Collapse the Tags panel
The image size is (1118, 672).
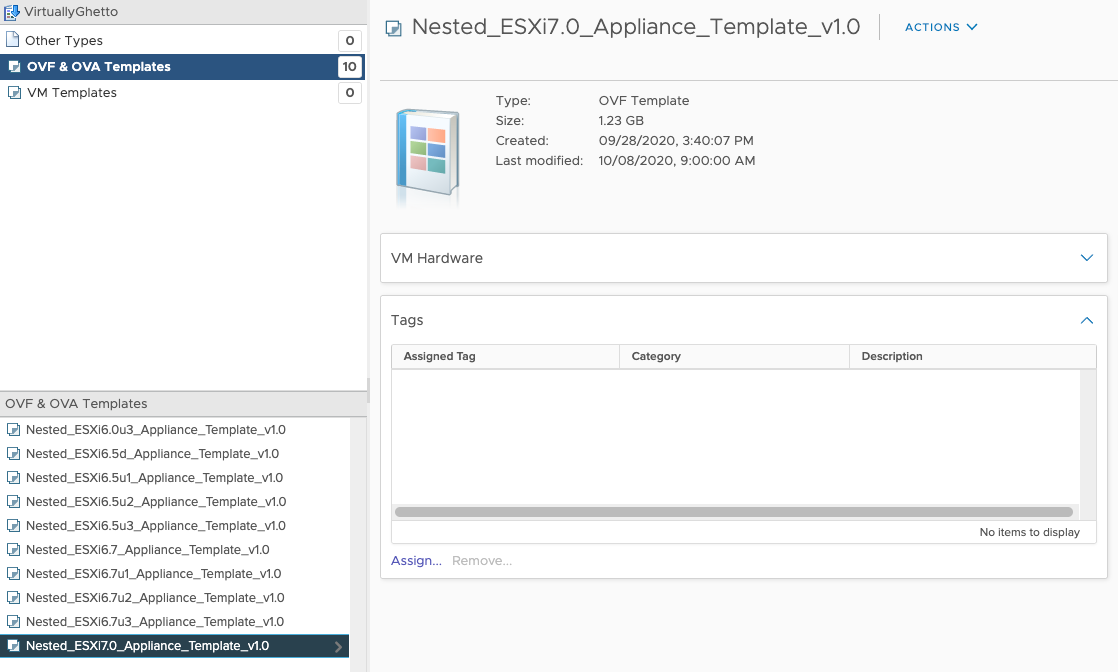[1087, 320]
